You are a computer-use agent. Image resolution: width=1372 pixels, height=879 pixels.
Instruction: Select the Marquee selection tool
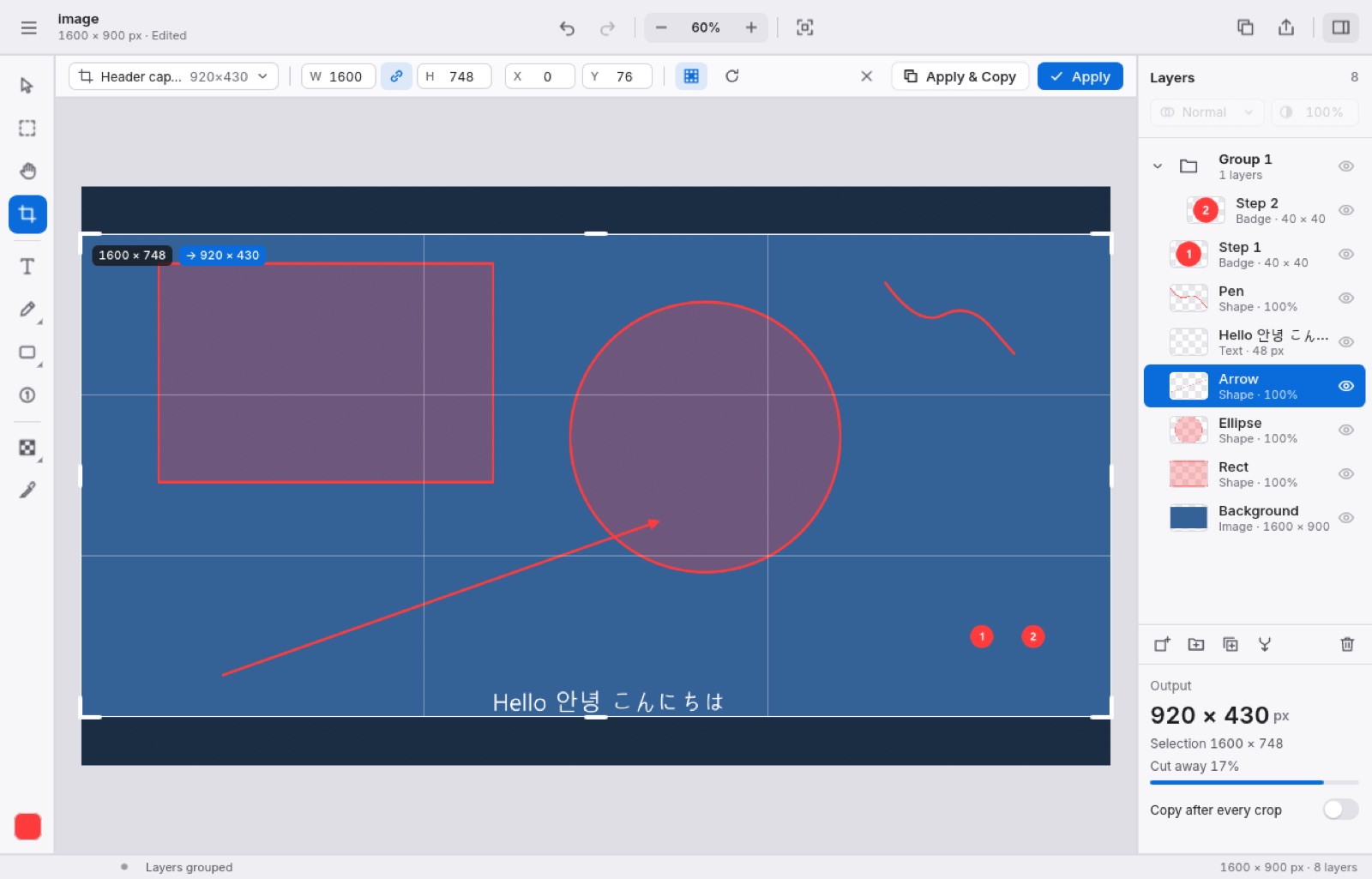pos(27,128)
